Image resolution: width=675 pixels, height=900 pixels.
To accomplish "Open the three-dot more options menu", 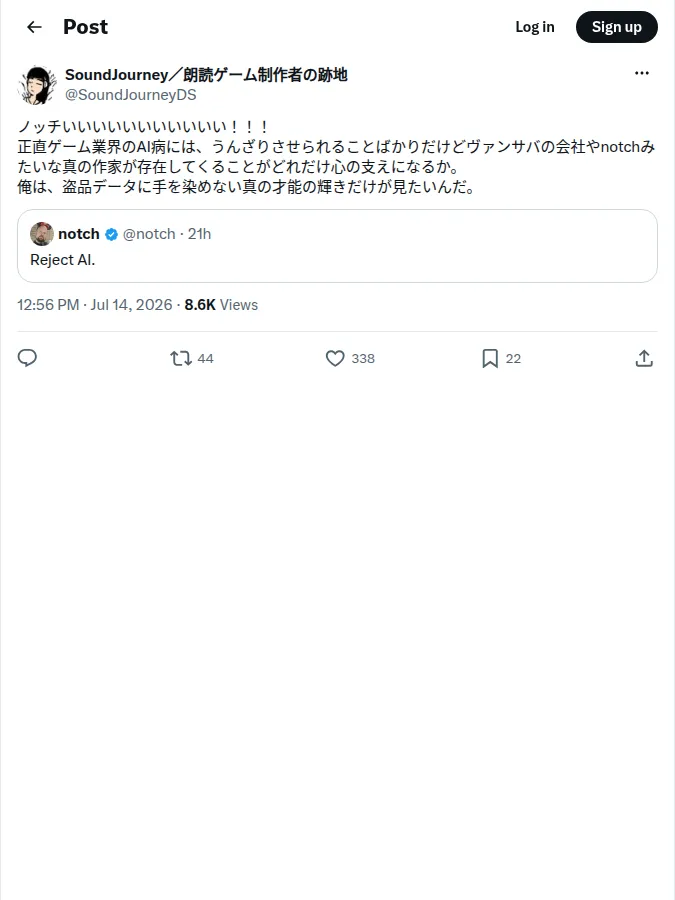I will click(642, 73).
